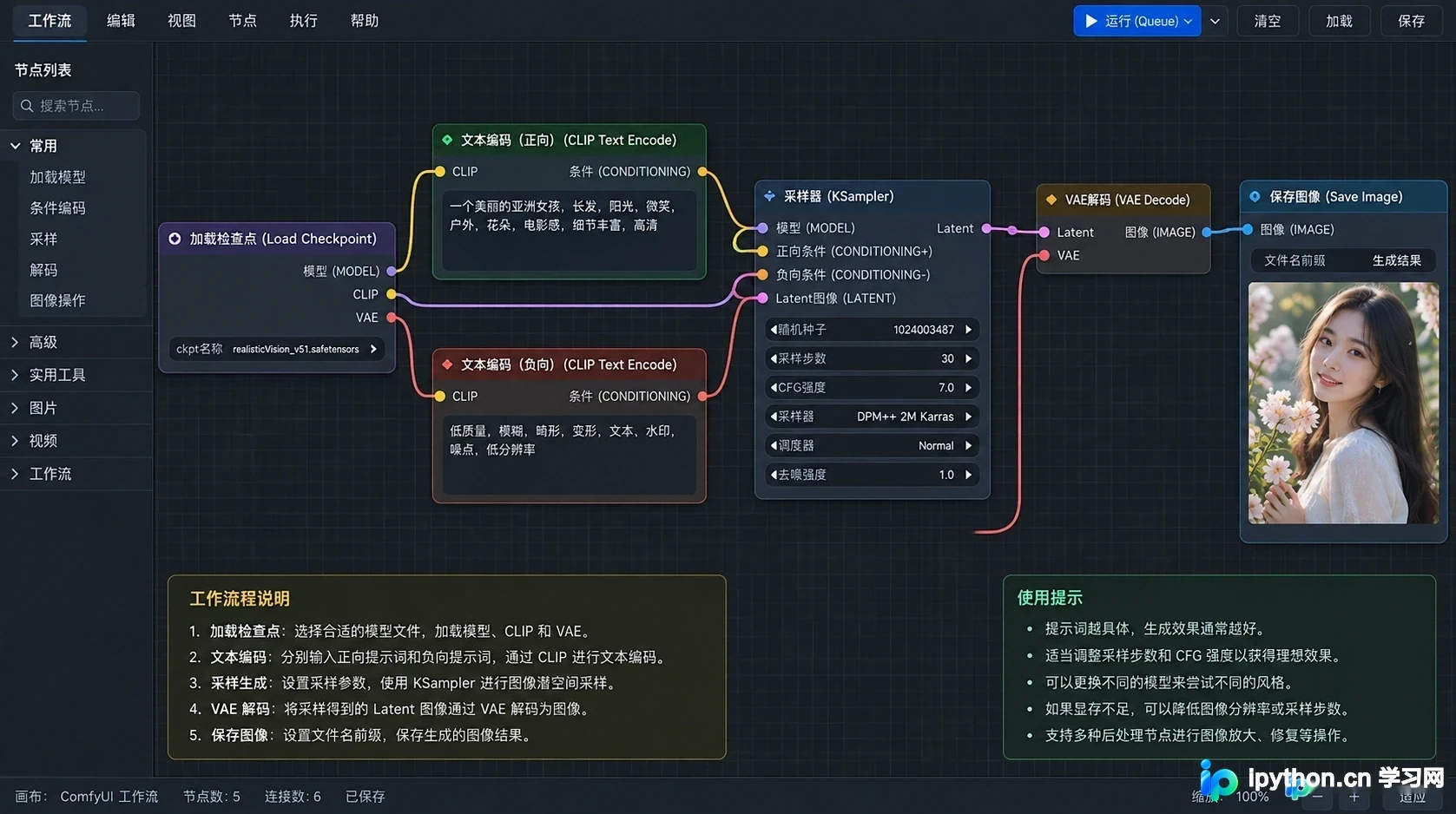Screen dimensions: 1456x814
Task: Expand the 高级 category
Action: (x=15, y=342)
